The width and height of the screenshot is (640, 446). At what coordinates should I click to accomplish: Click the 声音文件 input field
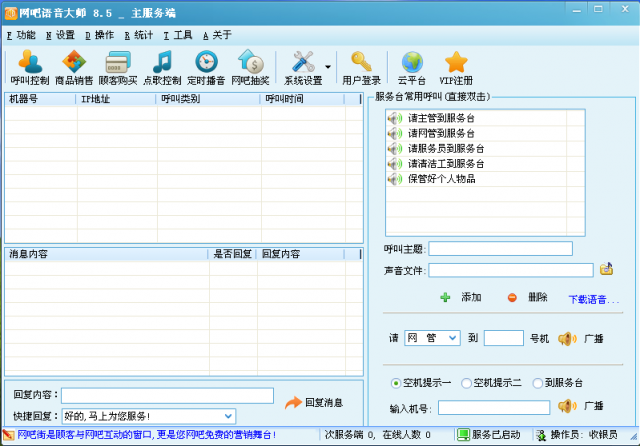[511, 270]
